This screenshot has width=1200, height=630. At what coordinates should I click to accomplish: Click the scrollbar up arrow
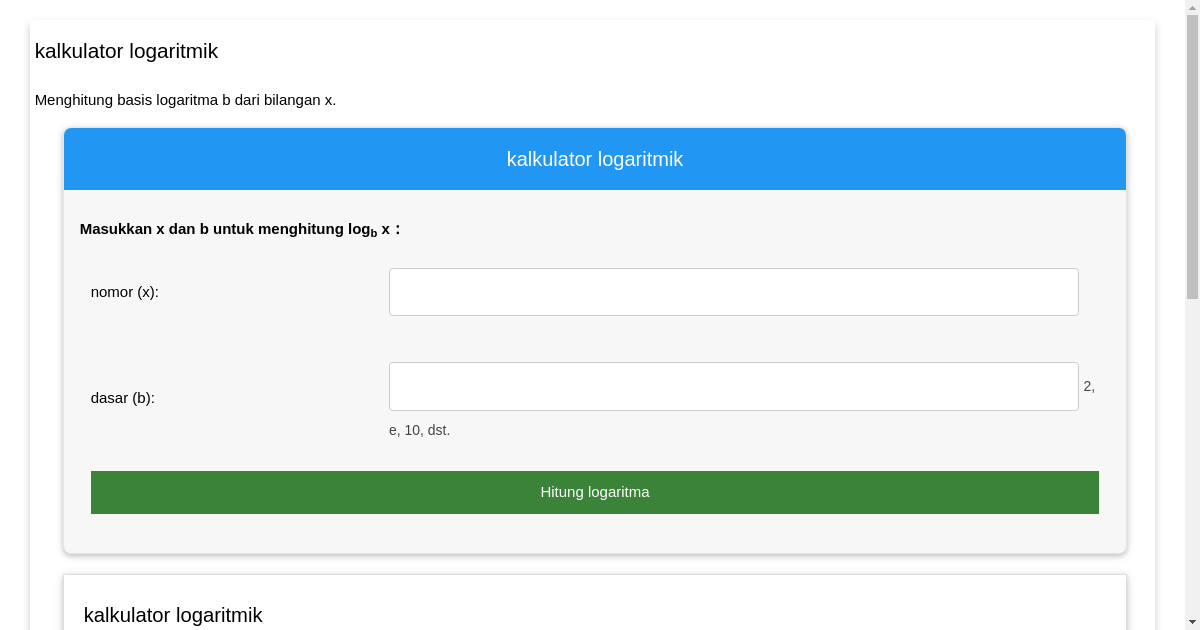coord(1192,6)
